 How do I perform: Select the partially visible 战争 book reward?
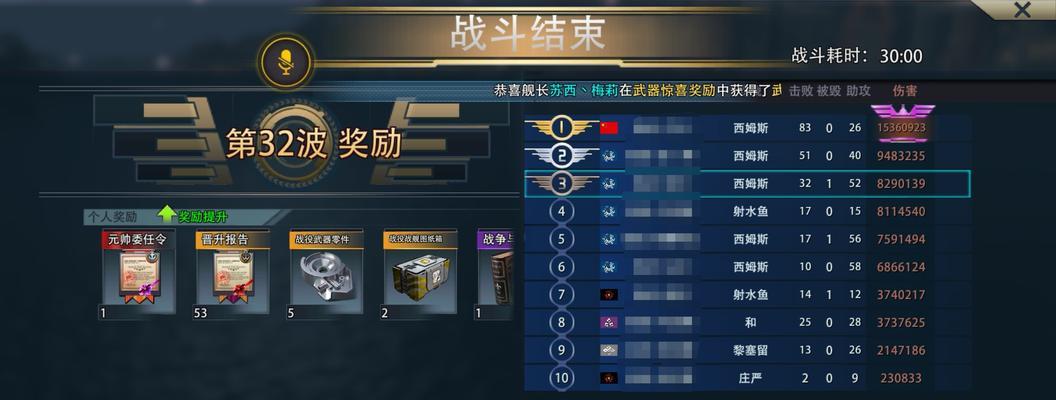tap(495, 271)
